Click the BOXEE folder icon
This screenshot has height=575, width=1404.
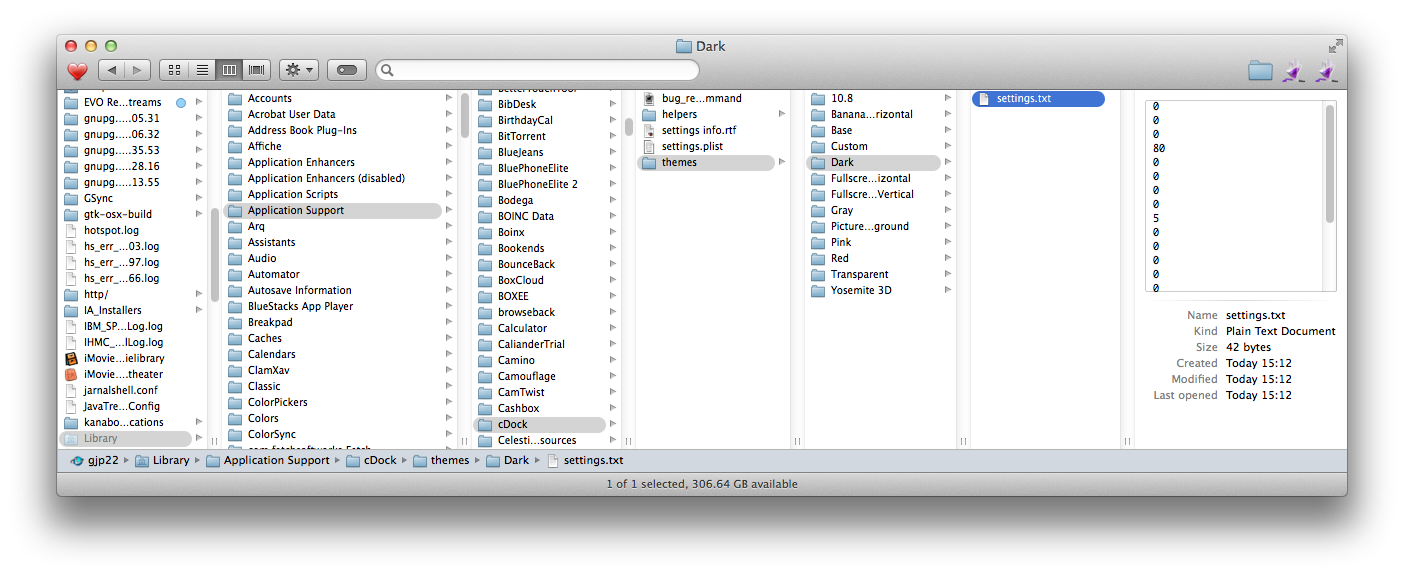485,296
